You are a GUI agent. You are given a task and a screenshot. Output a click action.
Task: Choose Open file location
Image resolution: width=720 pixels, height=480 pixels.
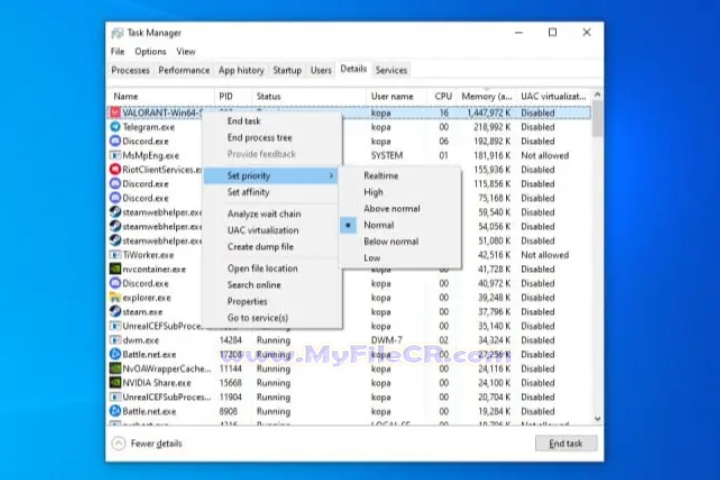272,268
